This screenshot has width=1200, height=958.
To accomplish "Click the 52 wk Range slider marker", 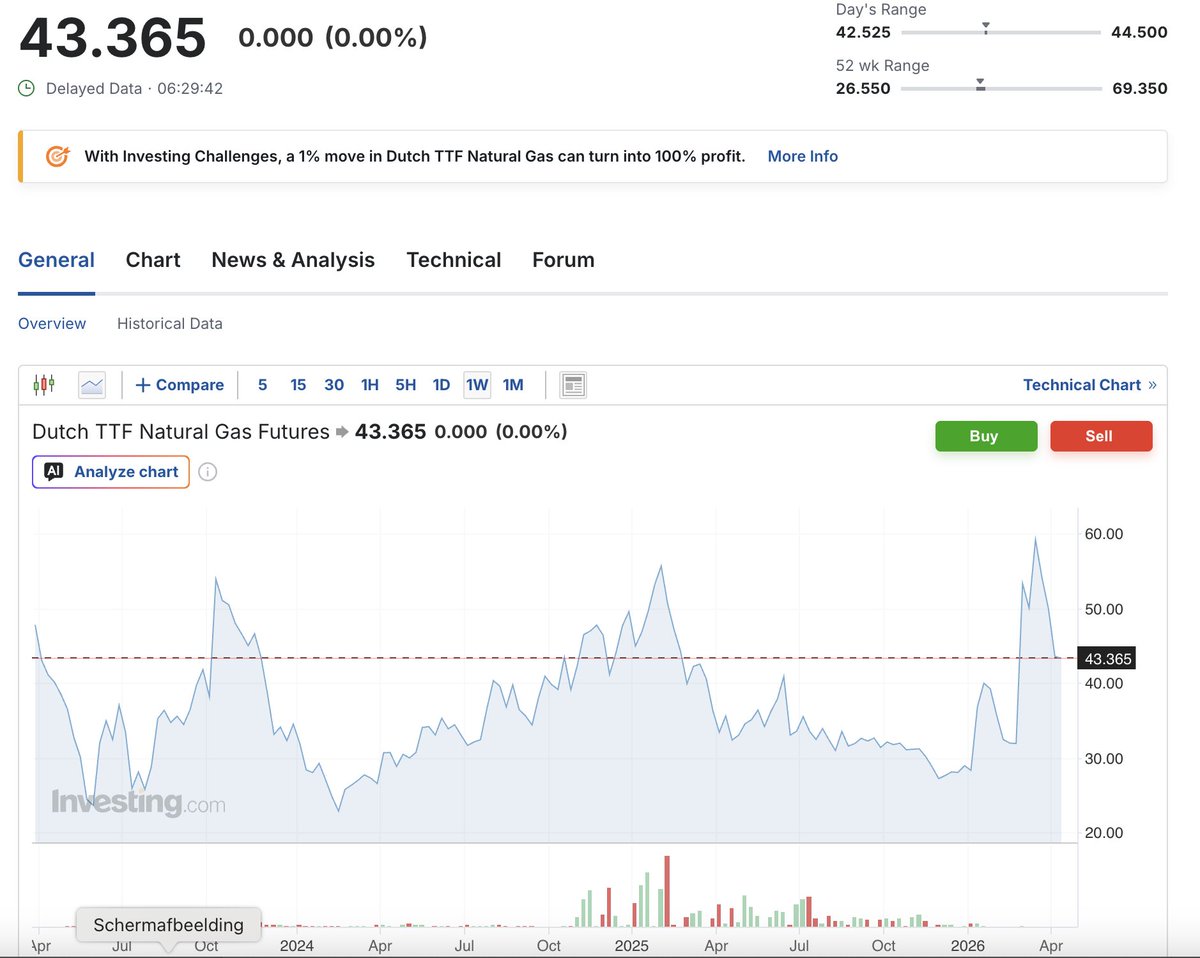I will coord(981,84).
